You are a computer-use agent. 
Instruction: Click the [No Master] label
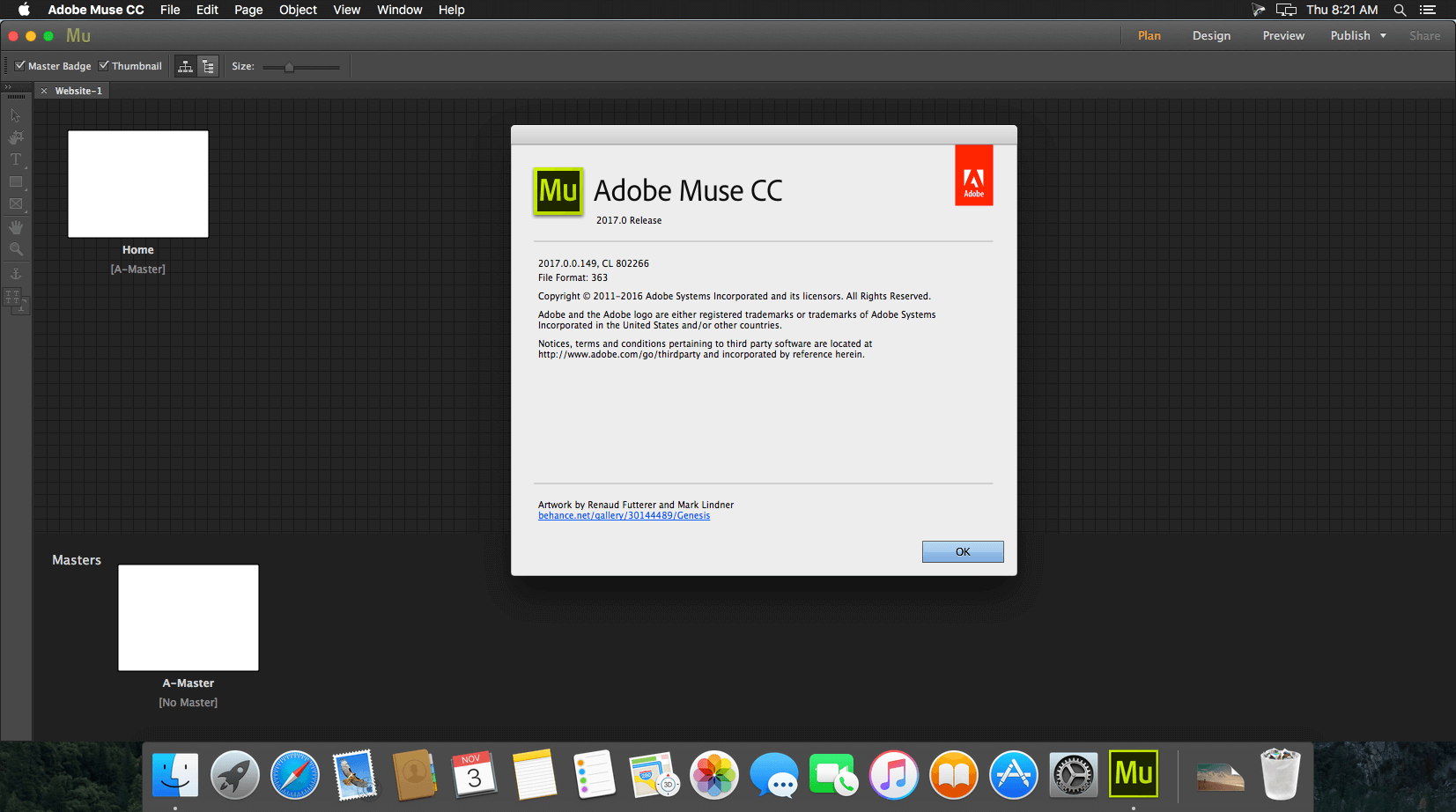coord(188,703)
